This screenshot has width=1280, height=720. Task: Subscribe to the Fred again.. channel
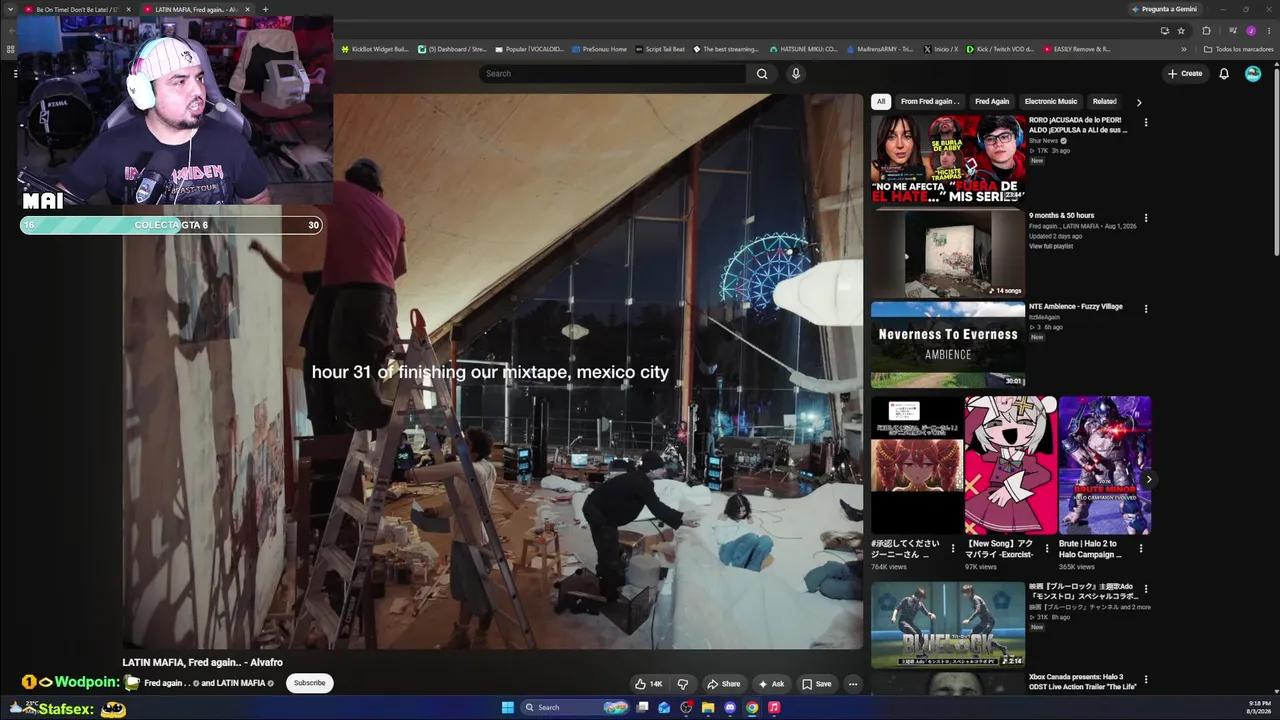tap(309, 683)
